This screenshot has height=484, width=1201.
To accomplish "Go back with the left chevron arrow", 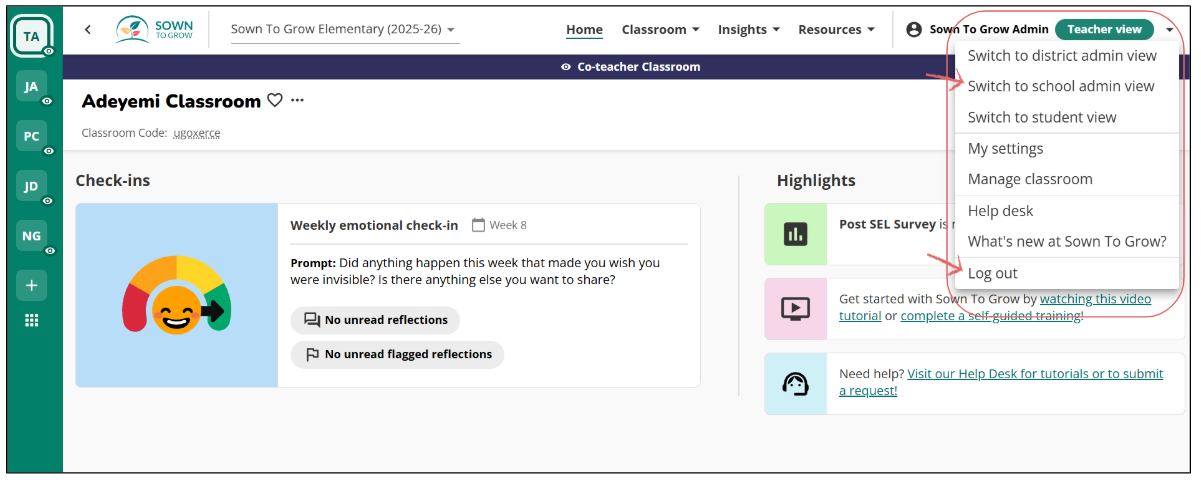I will pos(88,30).
